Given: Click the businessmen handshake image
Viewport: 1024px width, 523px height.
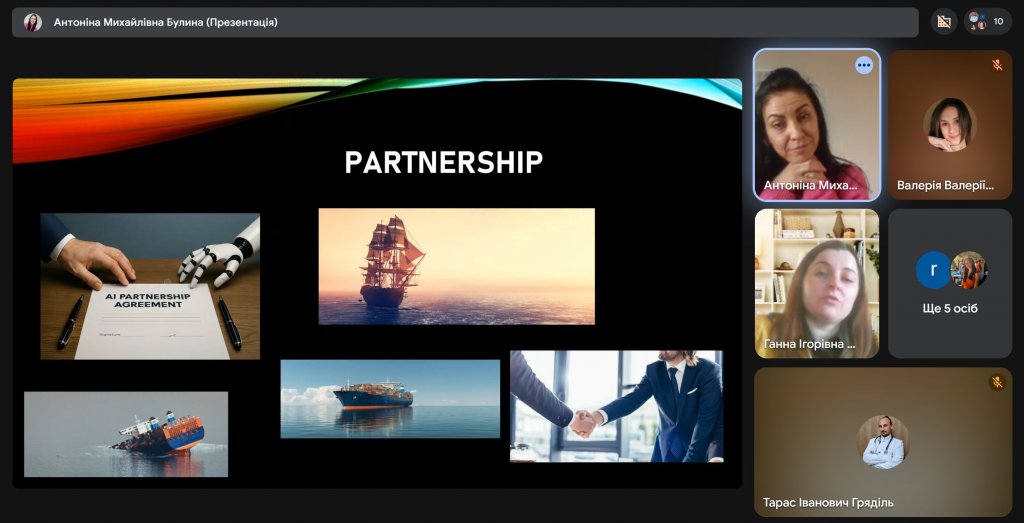Looking at the screenshot, I should (616, 406).
